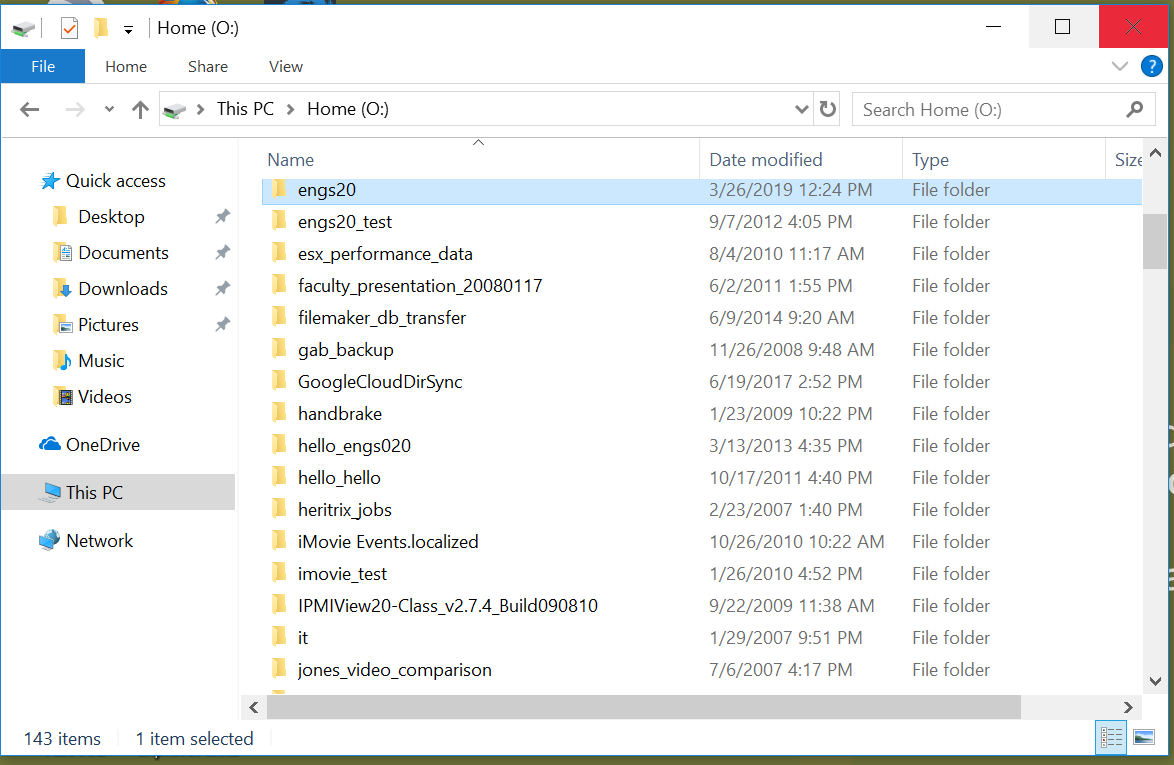
Task: Select the filemaker_db_transfer folder
Action: pos(702,318)
